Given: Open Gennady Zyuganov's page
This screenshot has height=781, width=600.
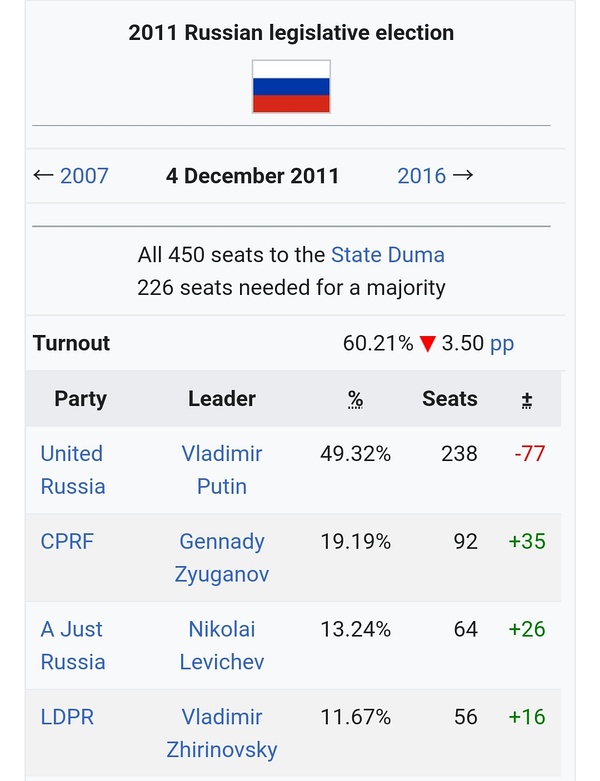Looking at the screenshot, I should (222, 558).
